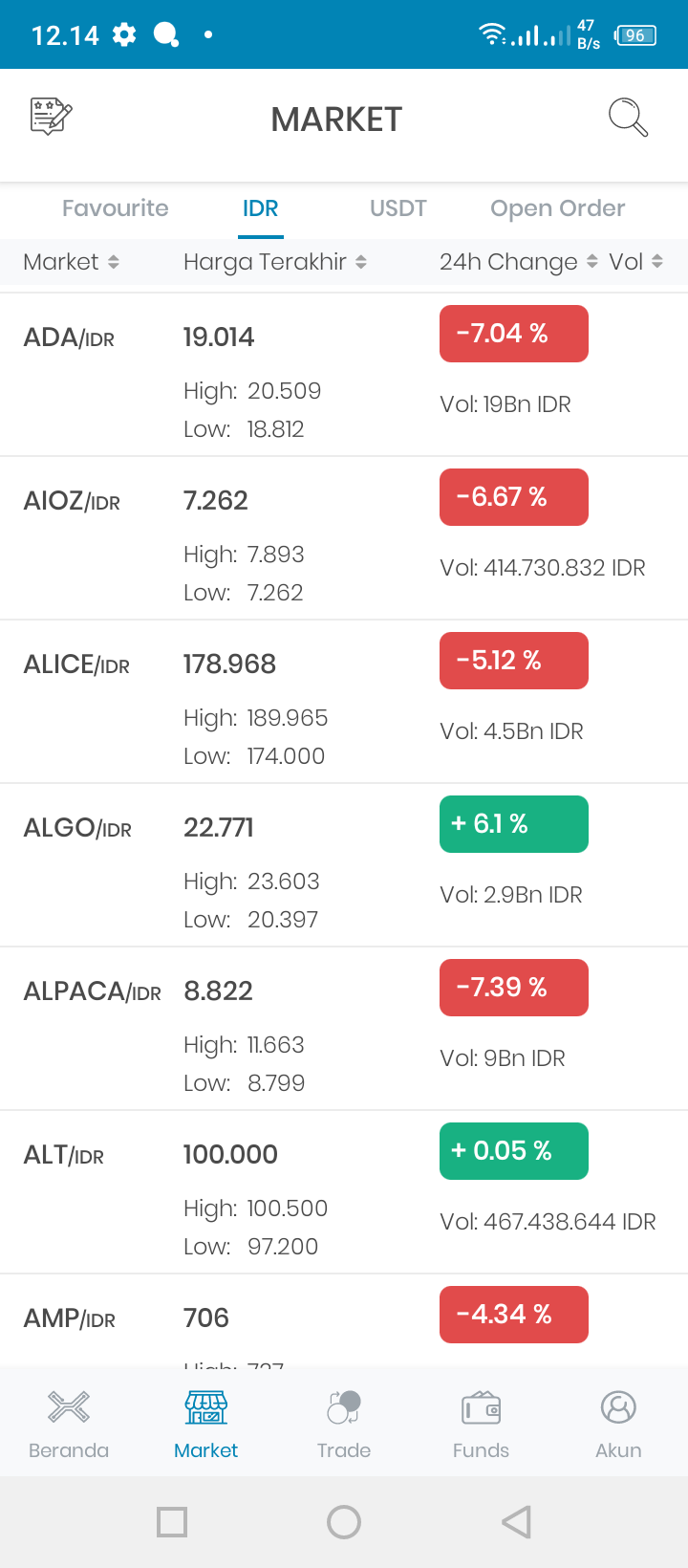
Task: Open the Funds wallet icon
Action: tap(482, 1406)
